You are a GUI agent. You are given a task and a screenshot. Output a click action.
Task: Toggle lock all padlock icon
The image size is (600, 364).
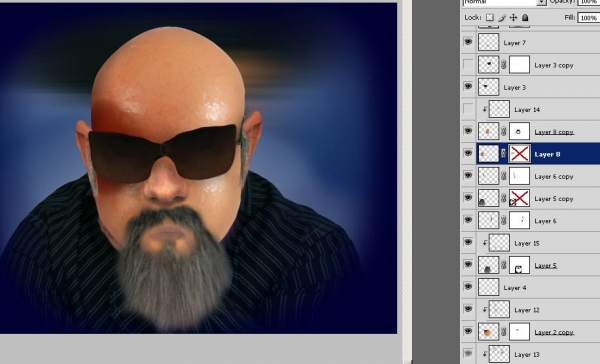525,18
